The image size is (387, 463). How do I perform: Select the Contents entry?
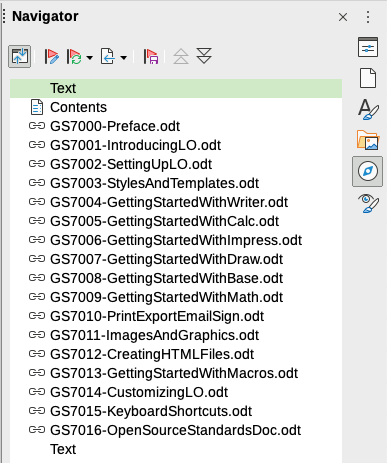tap(78, 107)
